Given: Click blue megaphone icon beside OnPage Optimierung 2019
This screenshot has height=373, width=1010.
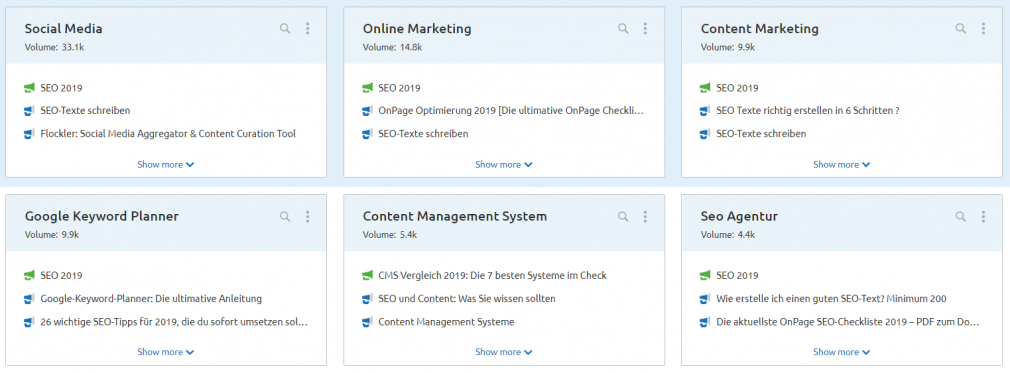Looking at the screenshot, I should point(367,111).
